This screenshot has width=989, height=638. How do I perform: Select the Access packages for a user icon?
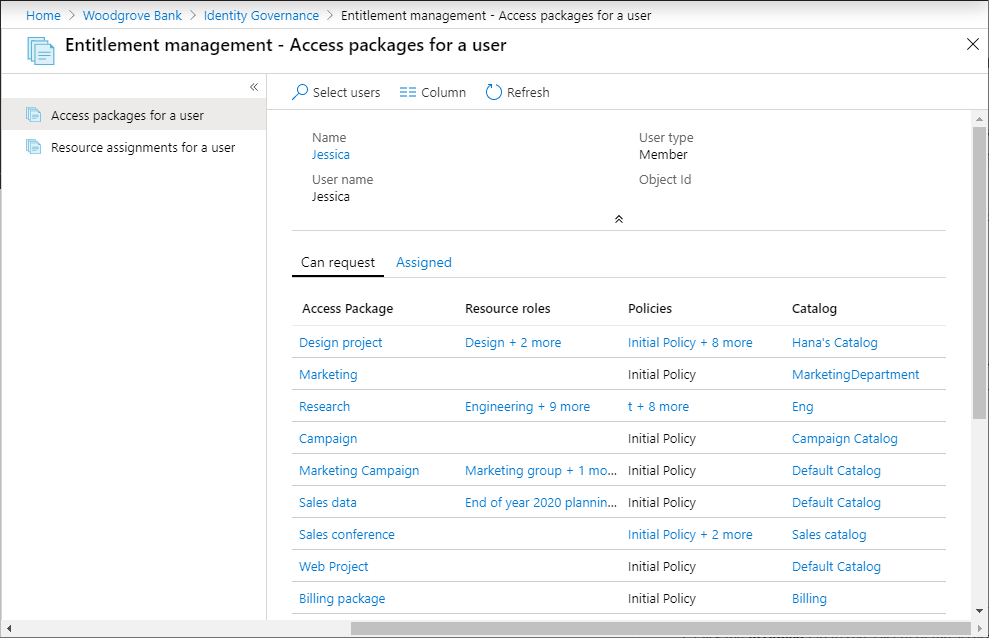(x=33, y=115)
